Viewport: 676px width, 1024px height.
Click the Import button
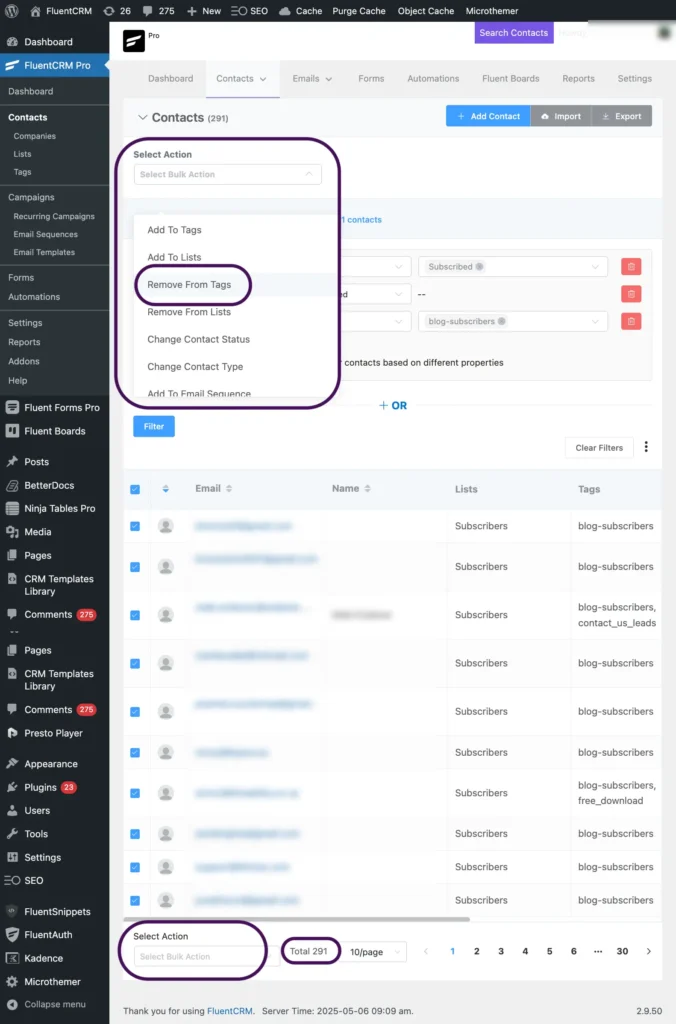561,116
